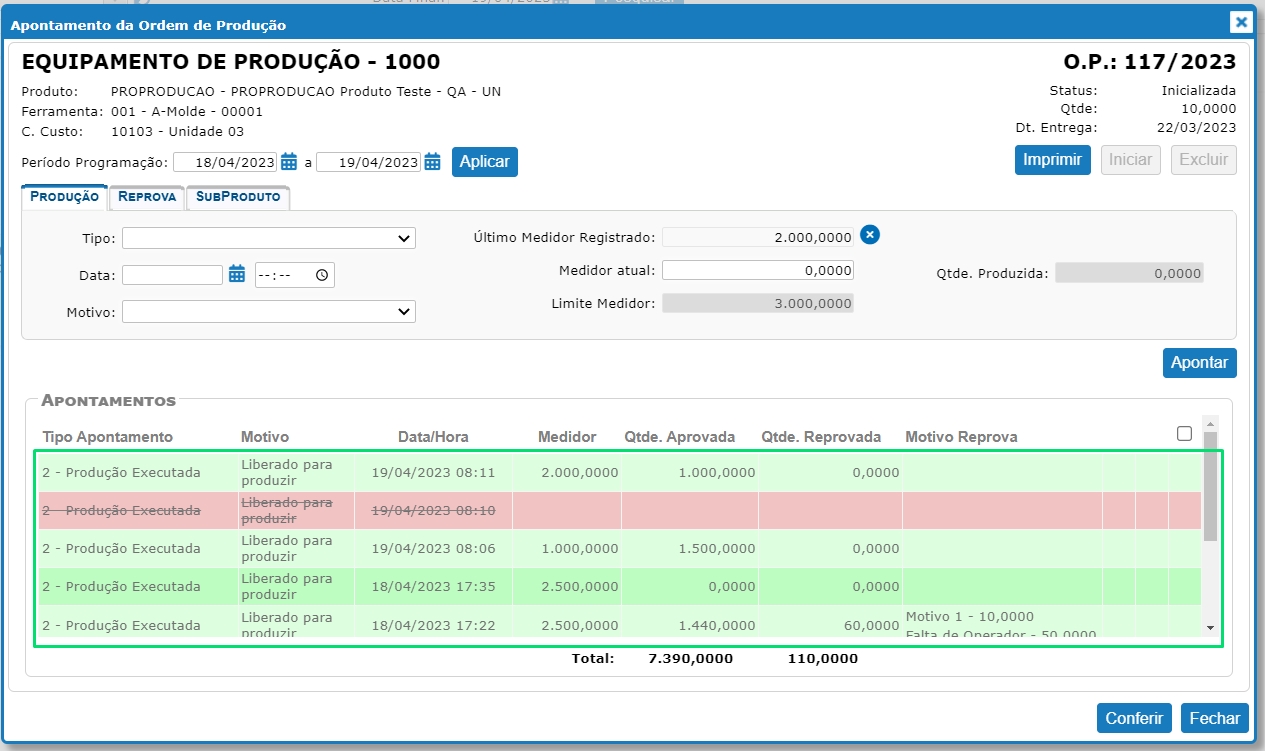Viewport: 1265px width, 751px height.
Task: Select the struck-through row dated 19/04/2023 08:10
Action: tap(620, 510)
